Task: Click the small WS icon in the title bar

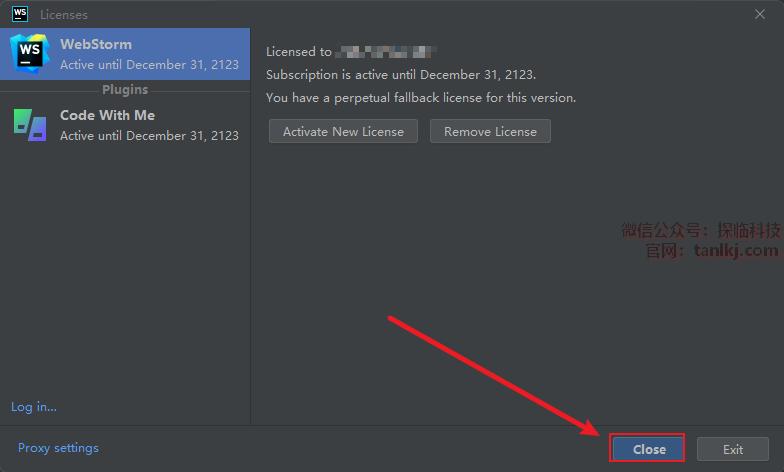Action: pos(17,15)
